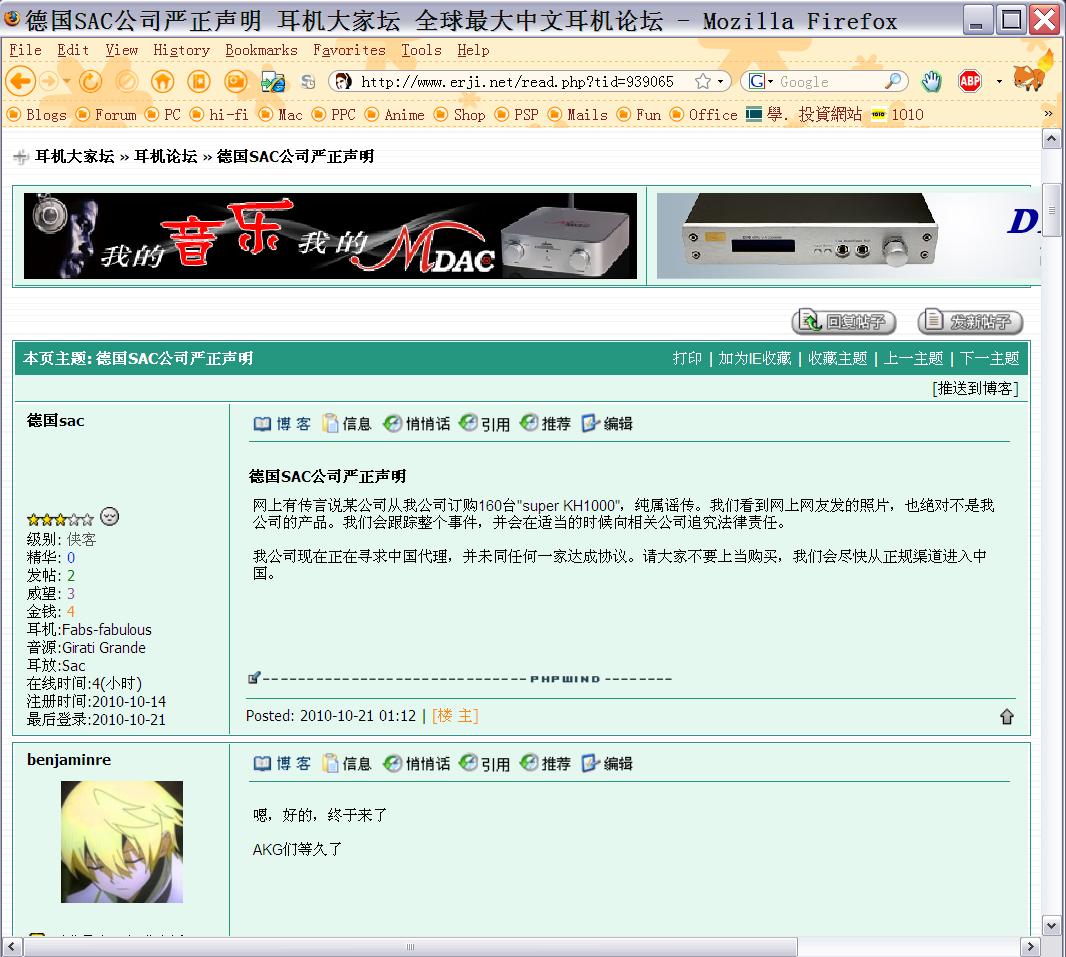Screen dimensions: 1066x957
Task: Click the Forward arrow button
Action: point(48,82)
